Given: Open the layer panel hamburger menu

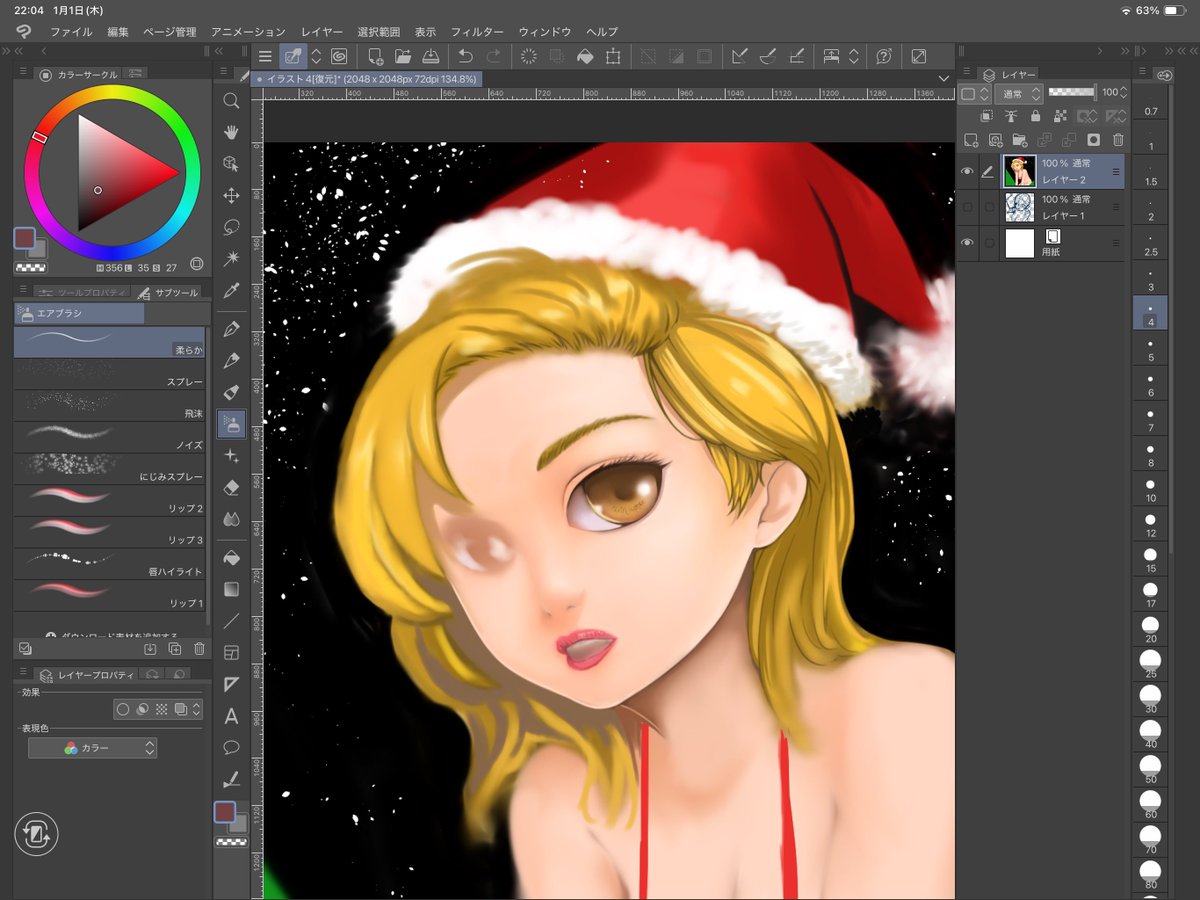Looking at the screenshot, I should pos(966,73).
